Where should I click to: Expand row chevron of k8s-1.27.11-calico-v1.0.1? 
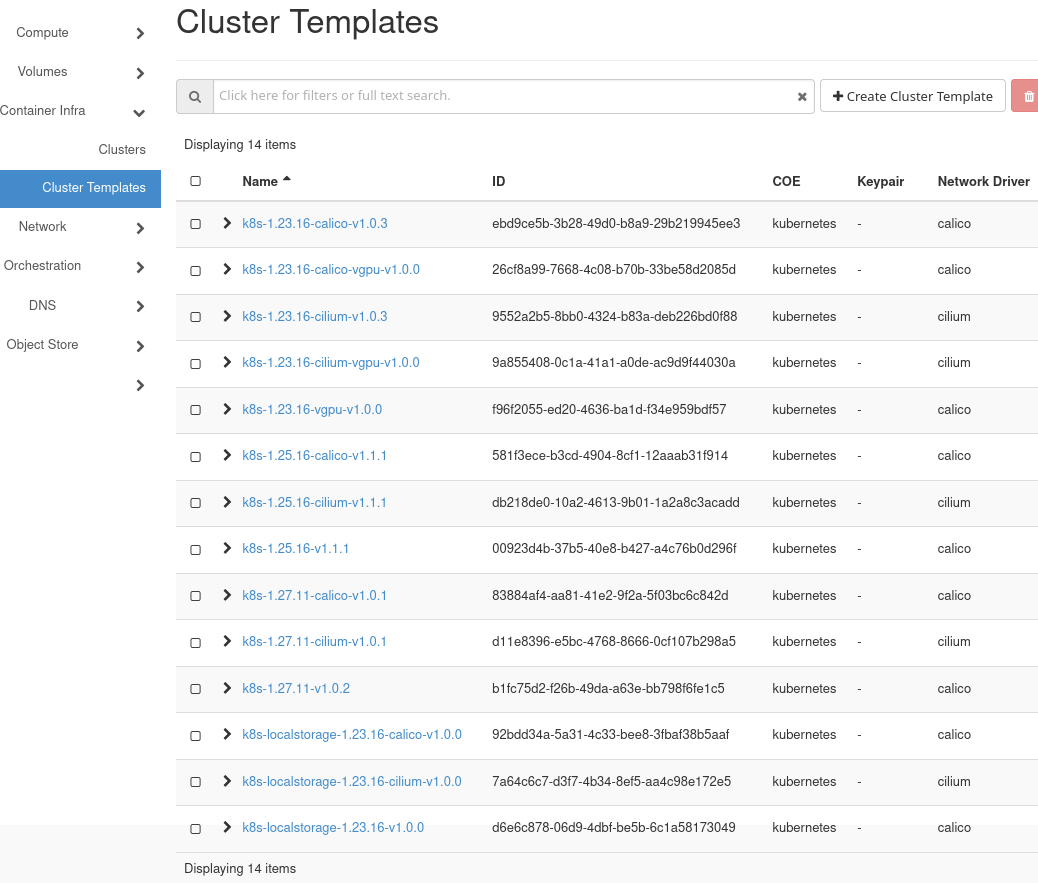[227, 595]
